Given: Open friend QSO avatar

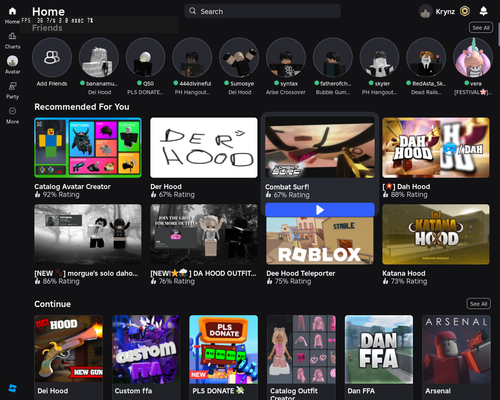Looking at the screenshot, I should (145, 57).
